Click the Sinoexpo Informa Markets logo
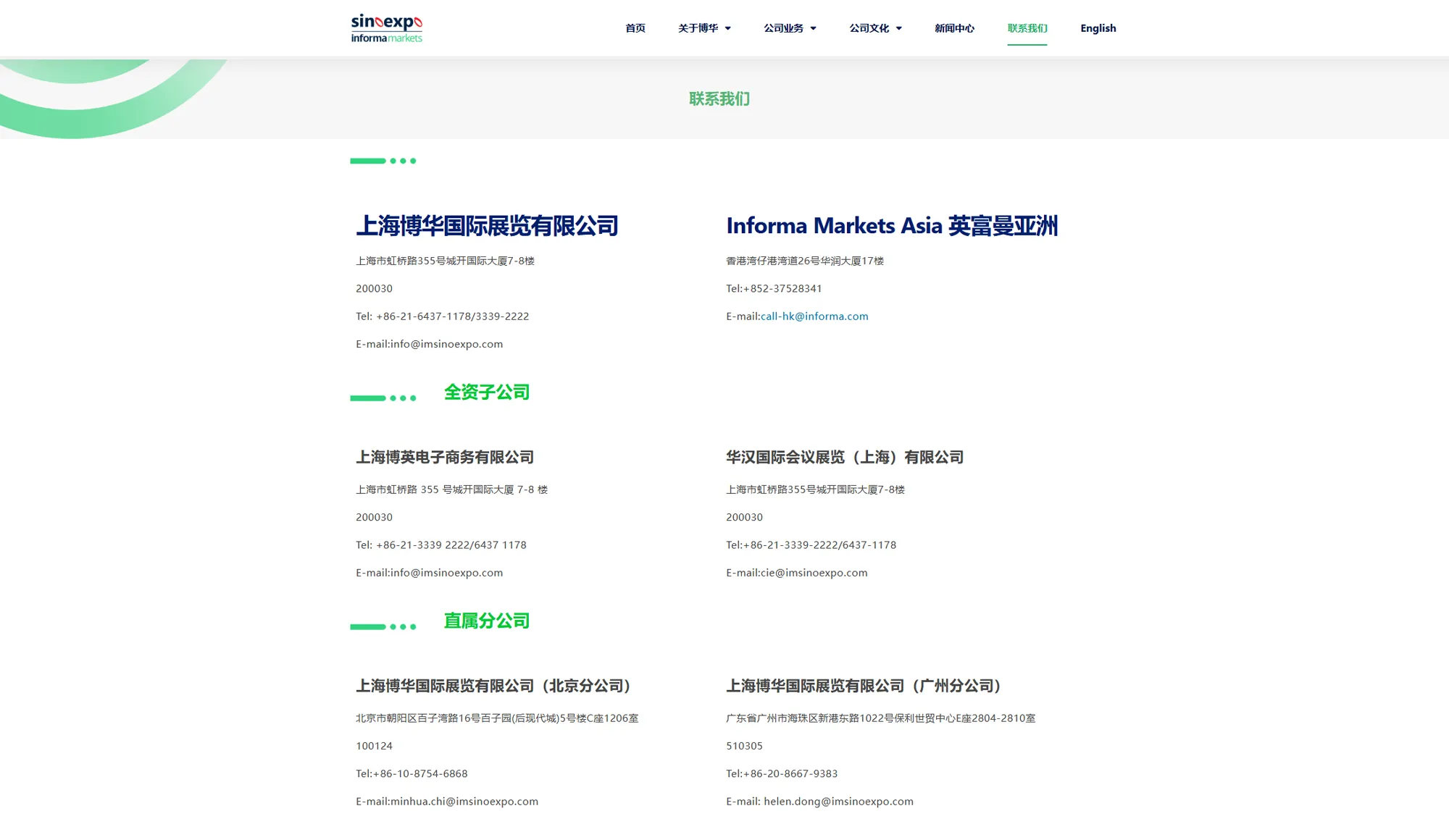Screen dimensions: 1449x840 click(386, 28)
